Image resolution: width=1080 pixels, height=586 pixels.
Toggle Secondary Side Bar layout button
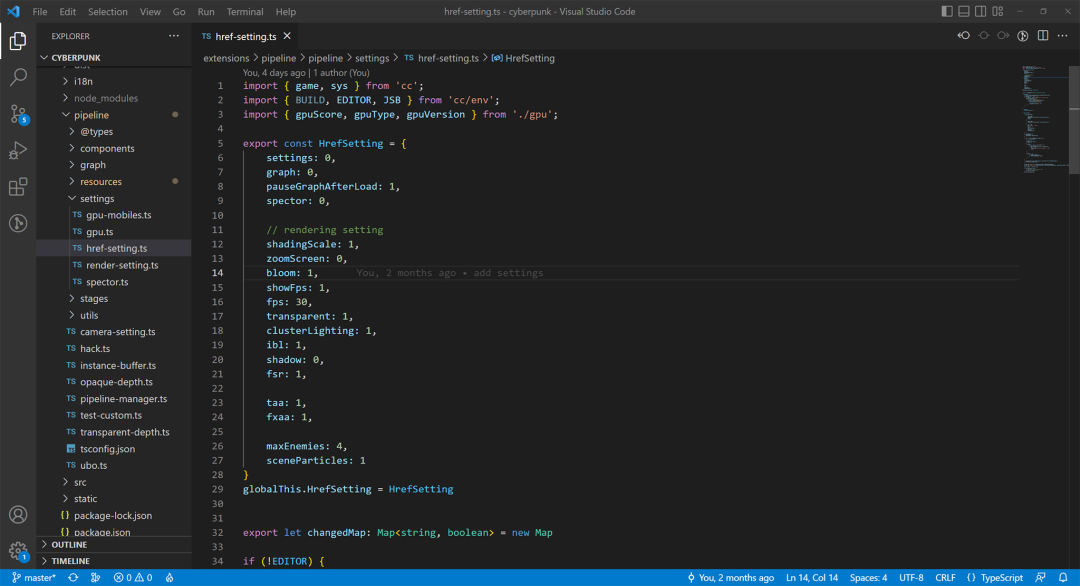pyautogui.click(x=981, y=11)
